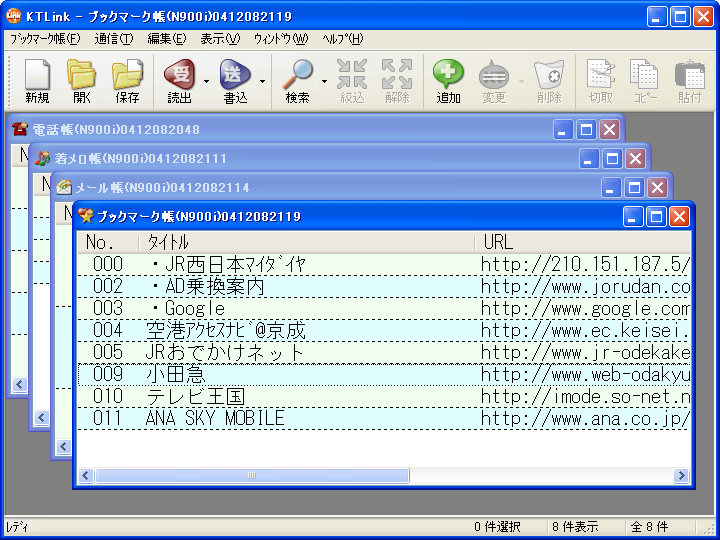
Task: Open the 表示(V) menu
Action: pyautogui.click(x=220, y=39)
